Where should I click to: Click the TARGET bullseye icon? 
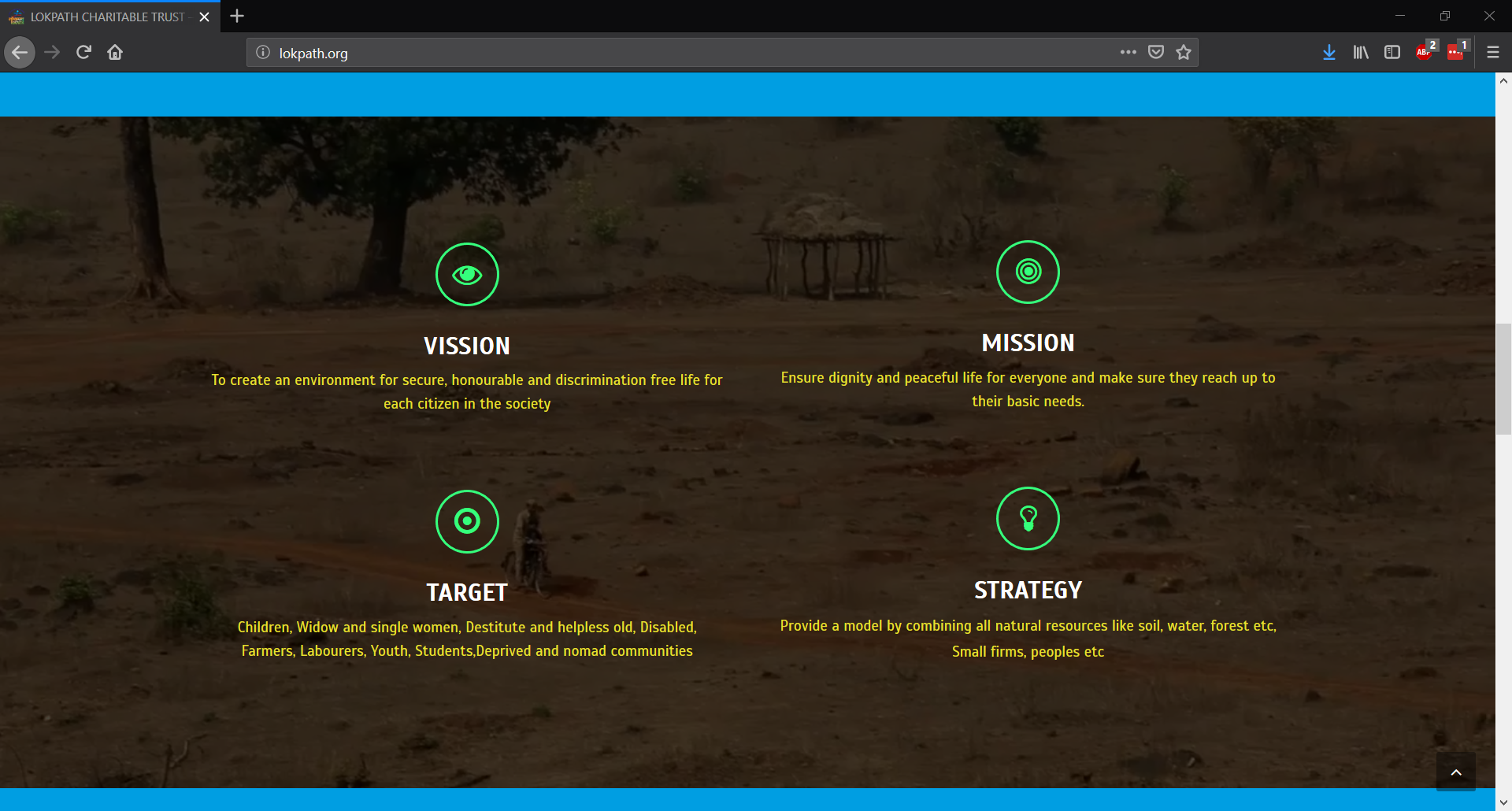pyautogui.click(x=467, y=521)
